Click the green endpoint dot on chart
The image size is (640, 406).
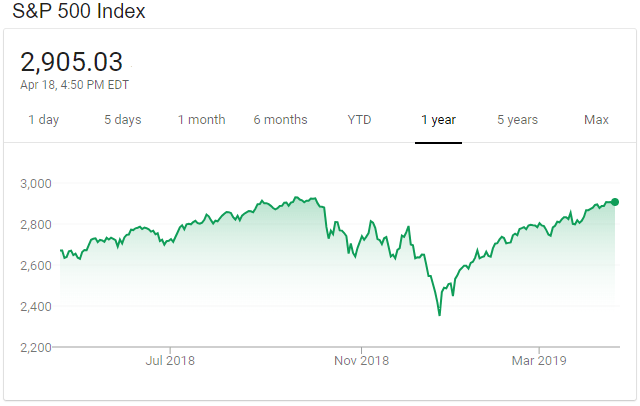tap(615, 202)
